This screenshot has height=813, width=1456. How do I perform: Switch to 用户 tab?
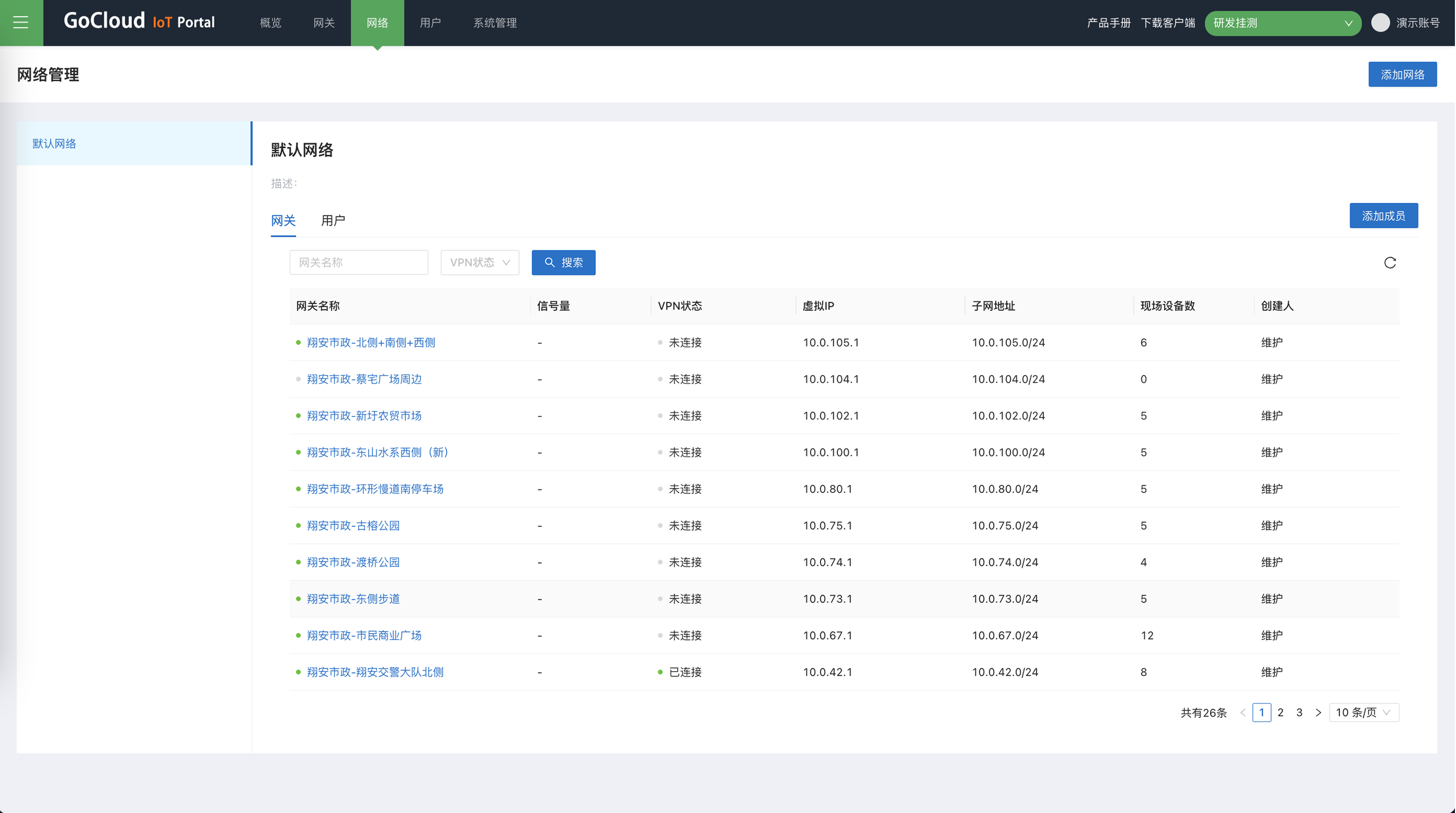(333, 221)
